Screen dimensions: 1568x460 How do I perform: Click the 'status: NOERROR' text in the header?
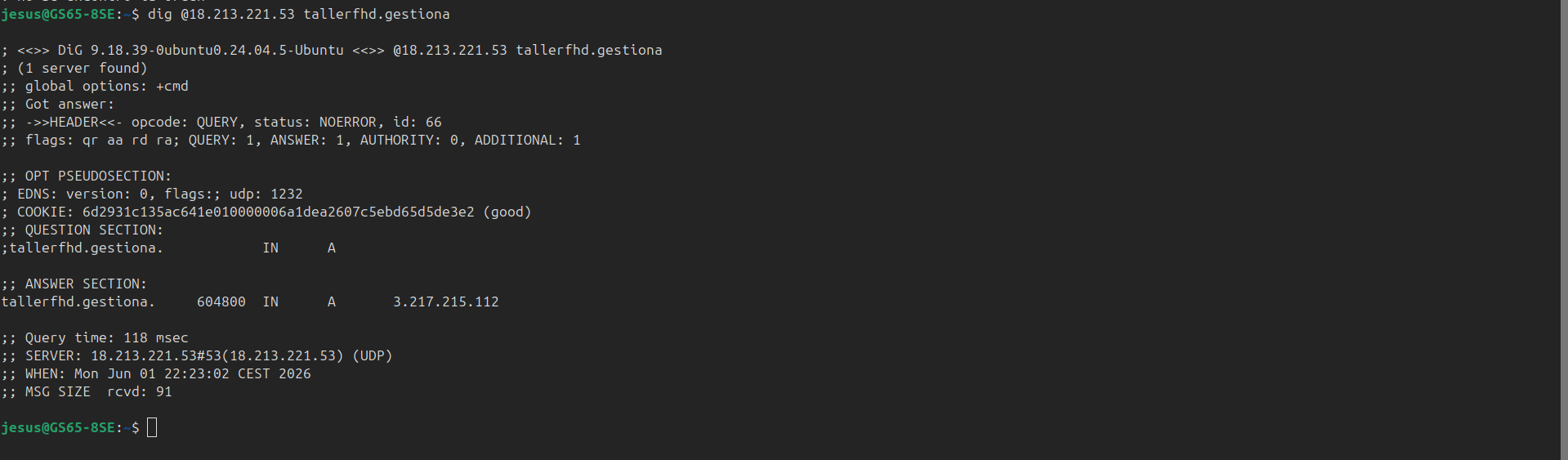(315, 122)
